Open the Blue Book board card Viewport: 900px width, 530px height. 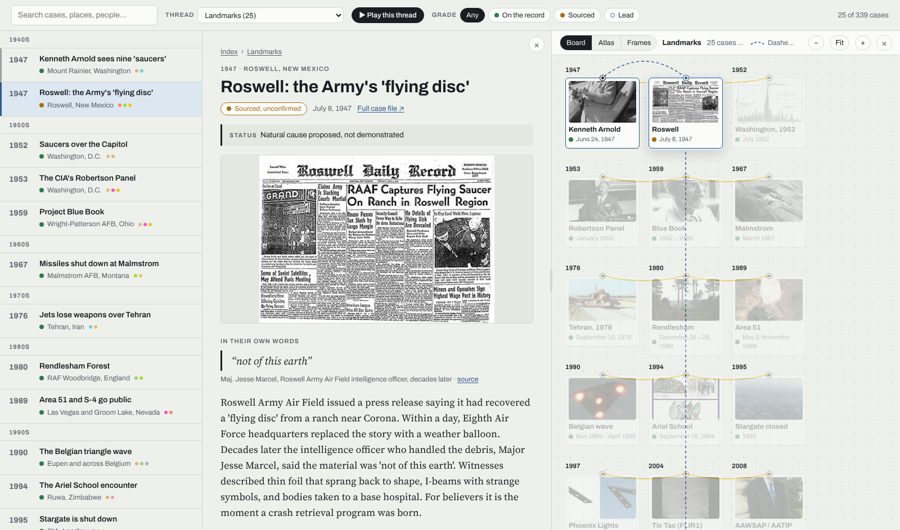click(x=685, y=212)
